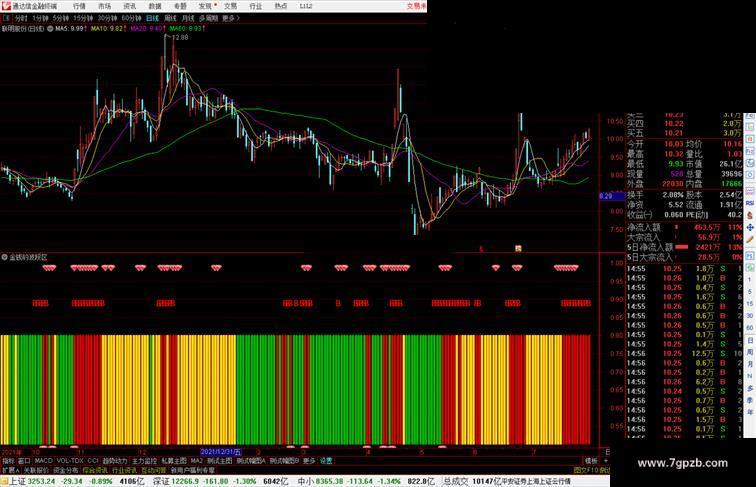Open the 互动问答 tab
756x487 pixels.
(153, 470)
